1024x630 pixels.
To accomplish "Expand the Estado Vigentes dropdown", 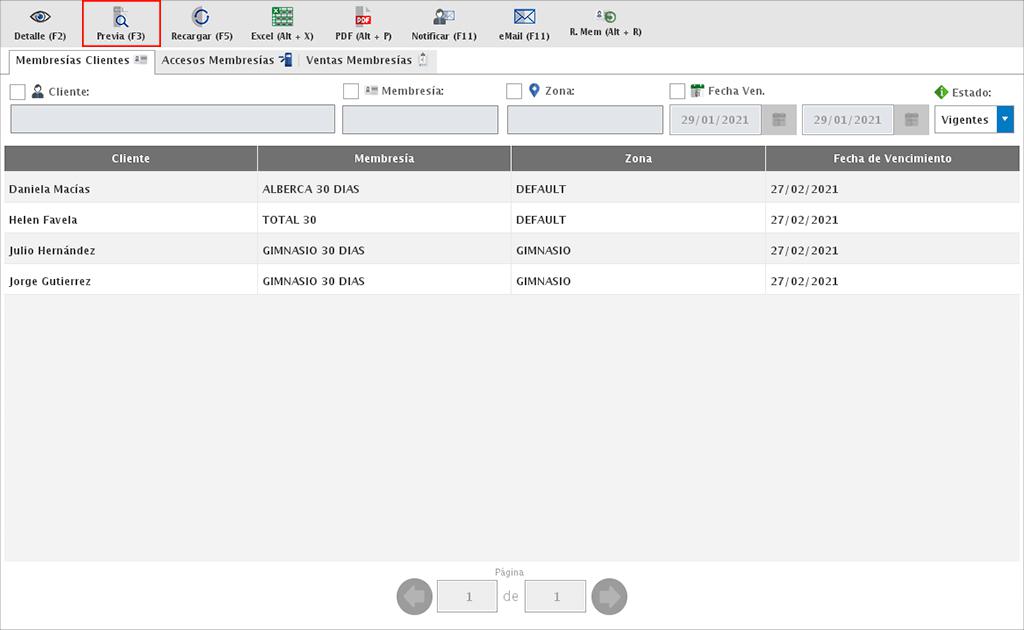I will [1005, 120].
